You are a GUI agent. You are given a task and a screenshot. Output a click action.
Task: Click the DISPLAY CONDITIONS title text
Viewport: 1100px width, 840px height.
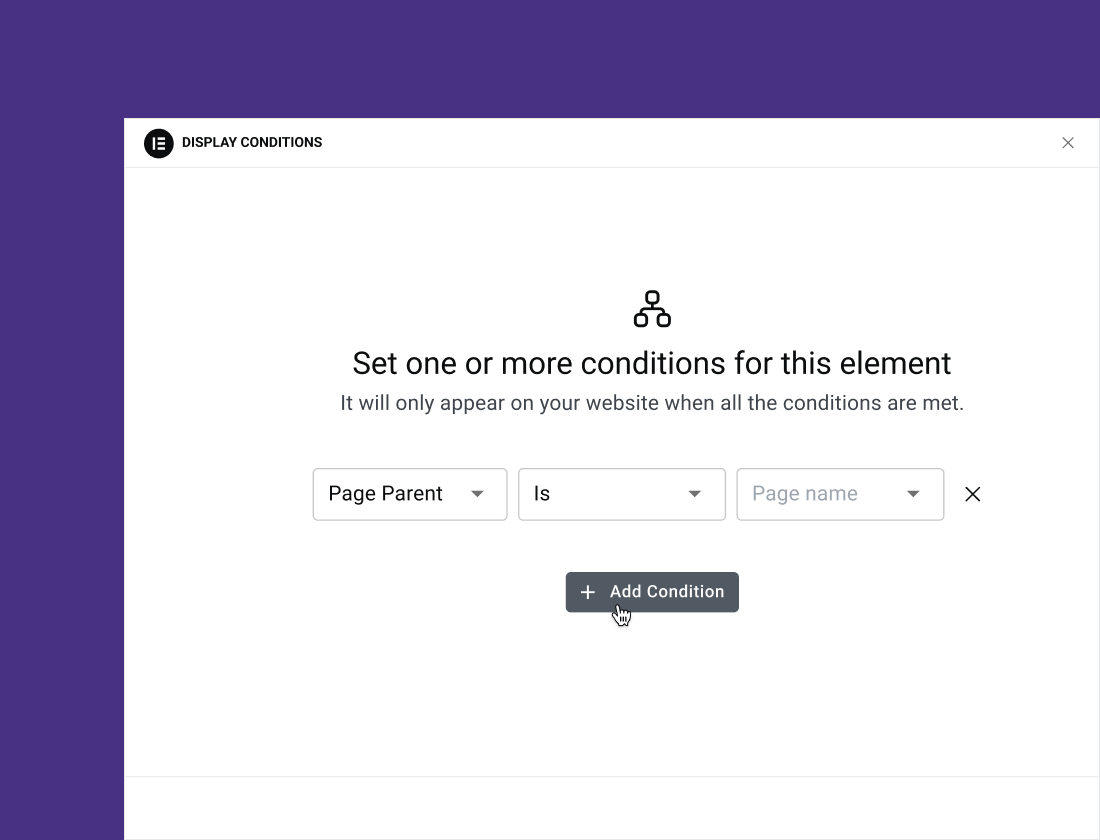[252, 143]
